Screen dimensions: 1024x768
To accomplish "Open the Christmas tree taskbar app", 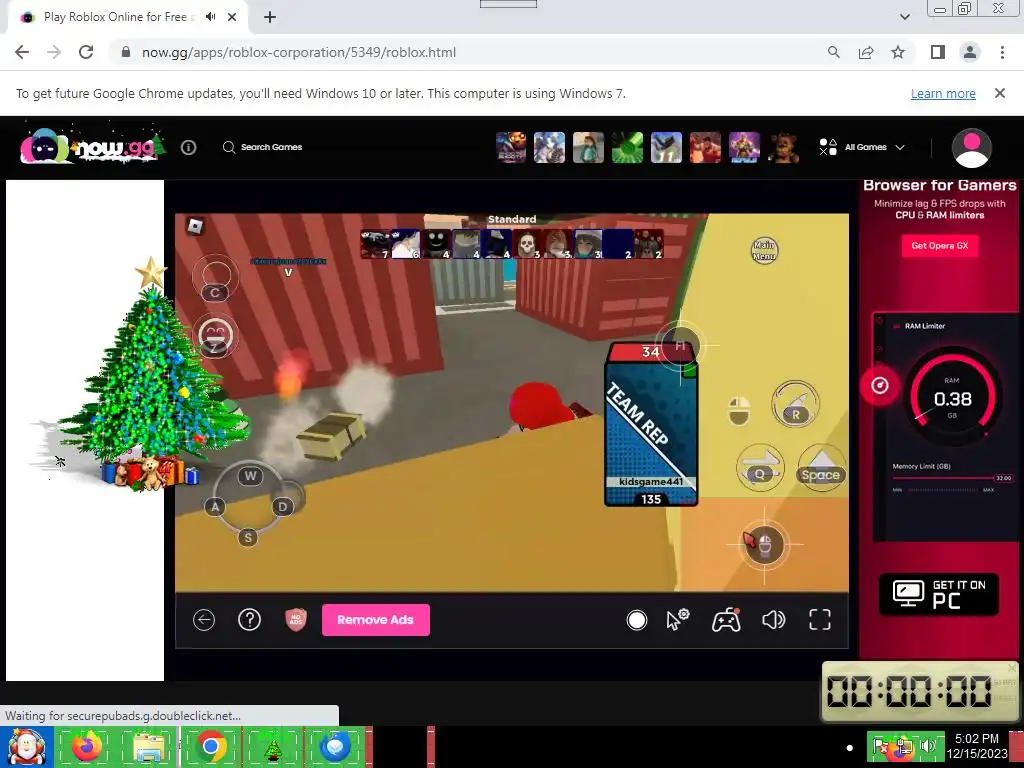I will coord(272,746).
